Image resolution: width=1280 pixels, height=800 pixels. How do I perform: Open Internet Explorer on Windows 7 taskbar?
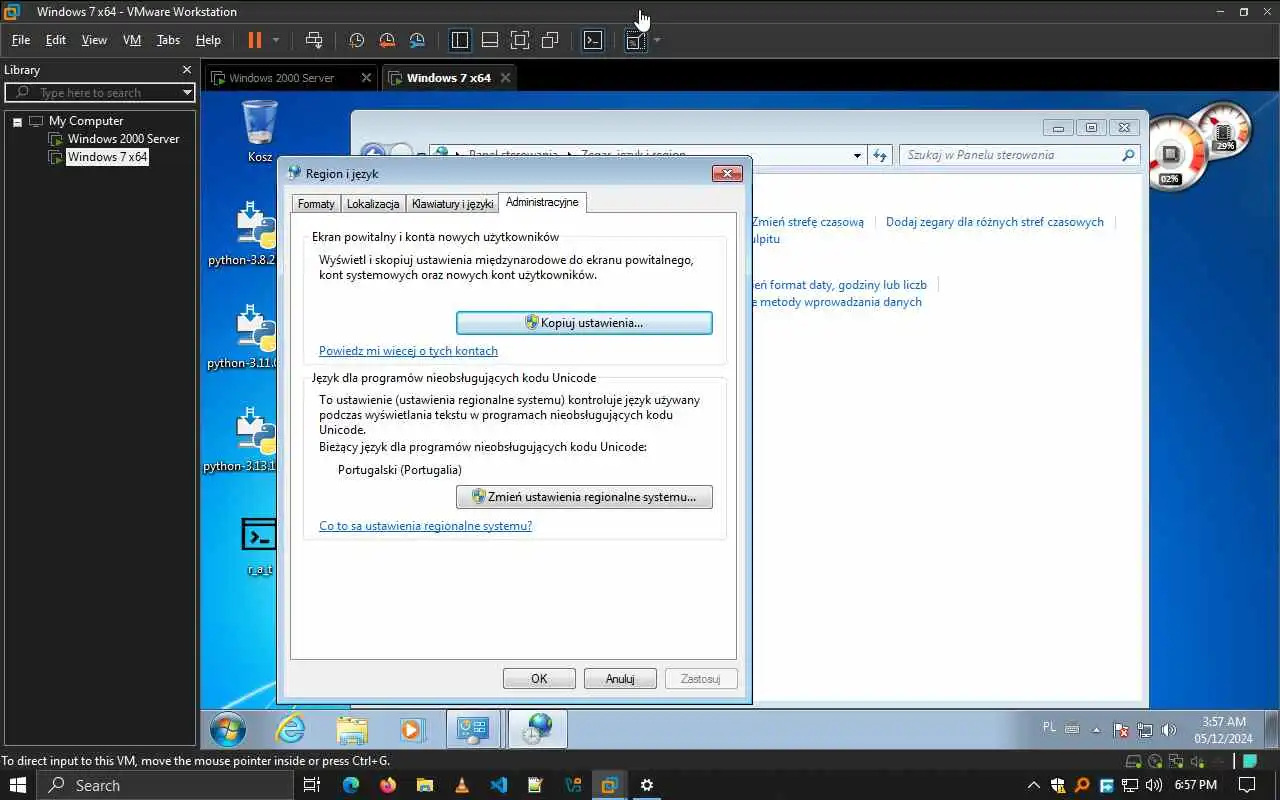coord(291,730)
